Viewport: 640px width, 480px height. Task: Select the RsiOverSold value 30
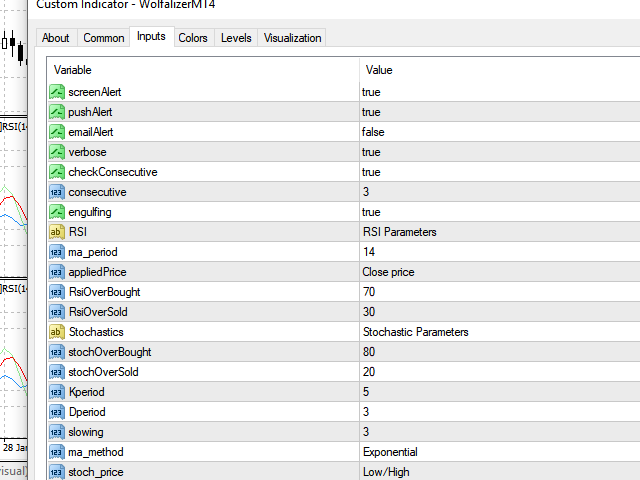pos(369,312)
